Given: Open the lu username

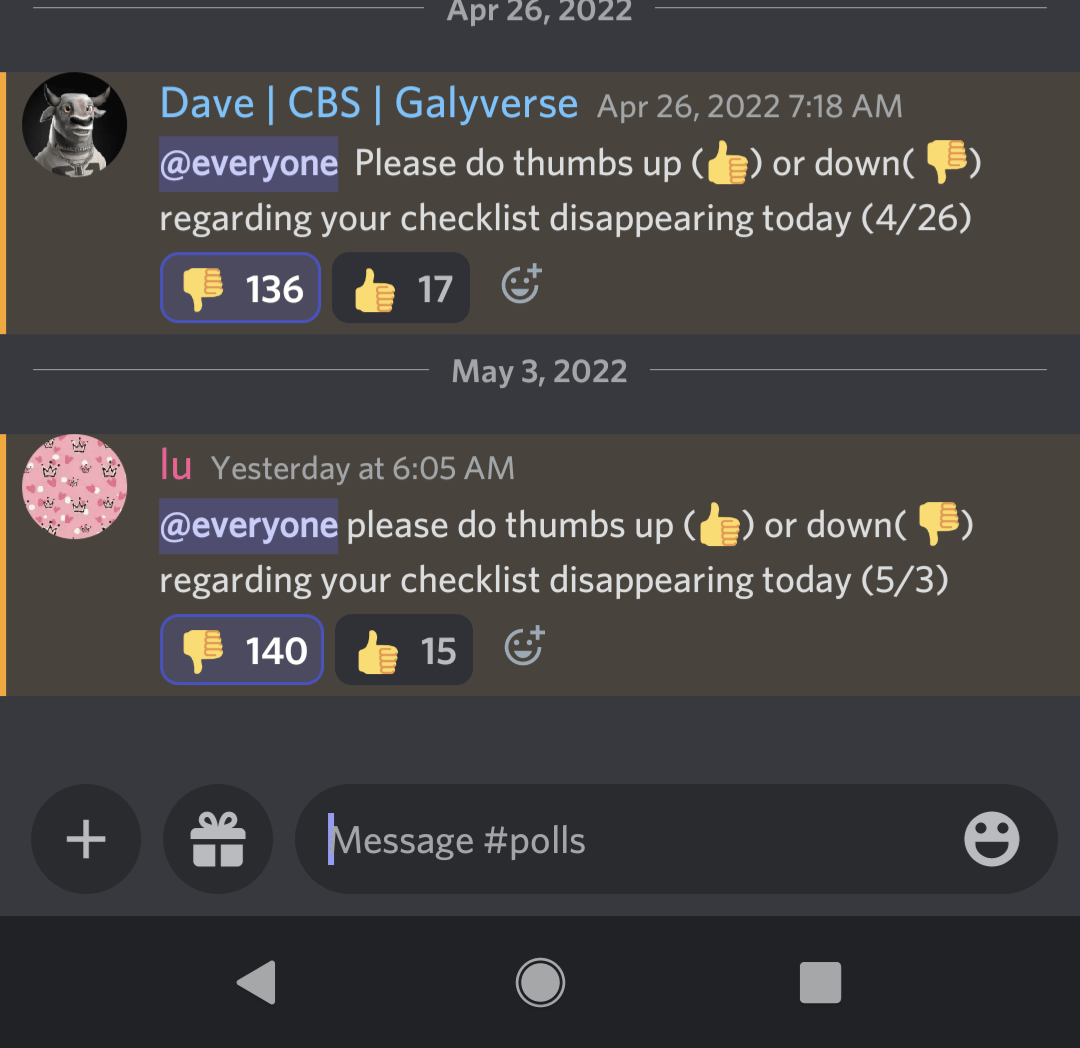Looking at the screenshot, I should [176, 465].
